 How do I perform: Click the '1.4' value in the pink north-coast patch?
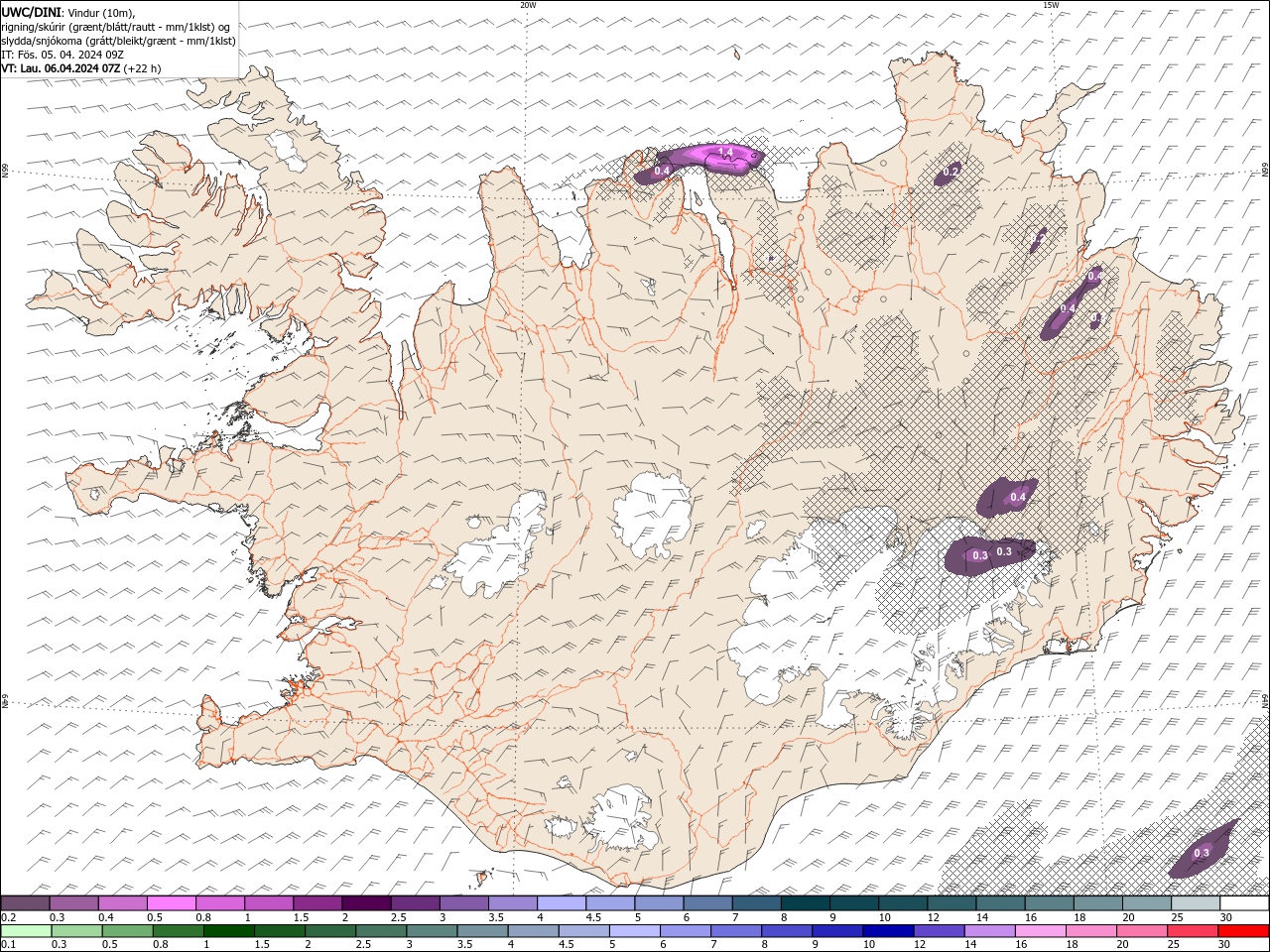click(x=725, y=152)
